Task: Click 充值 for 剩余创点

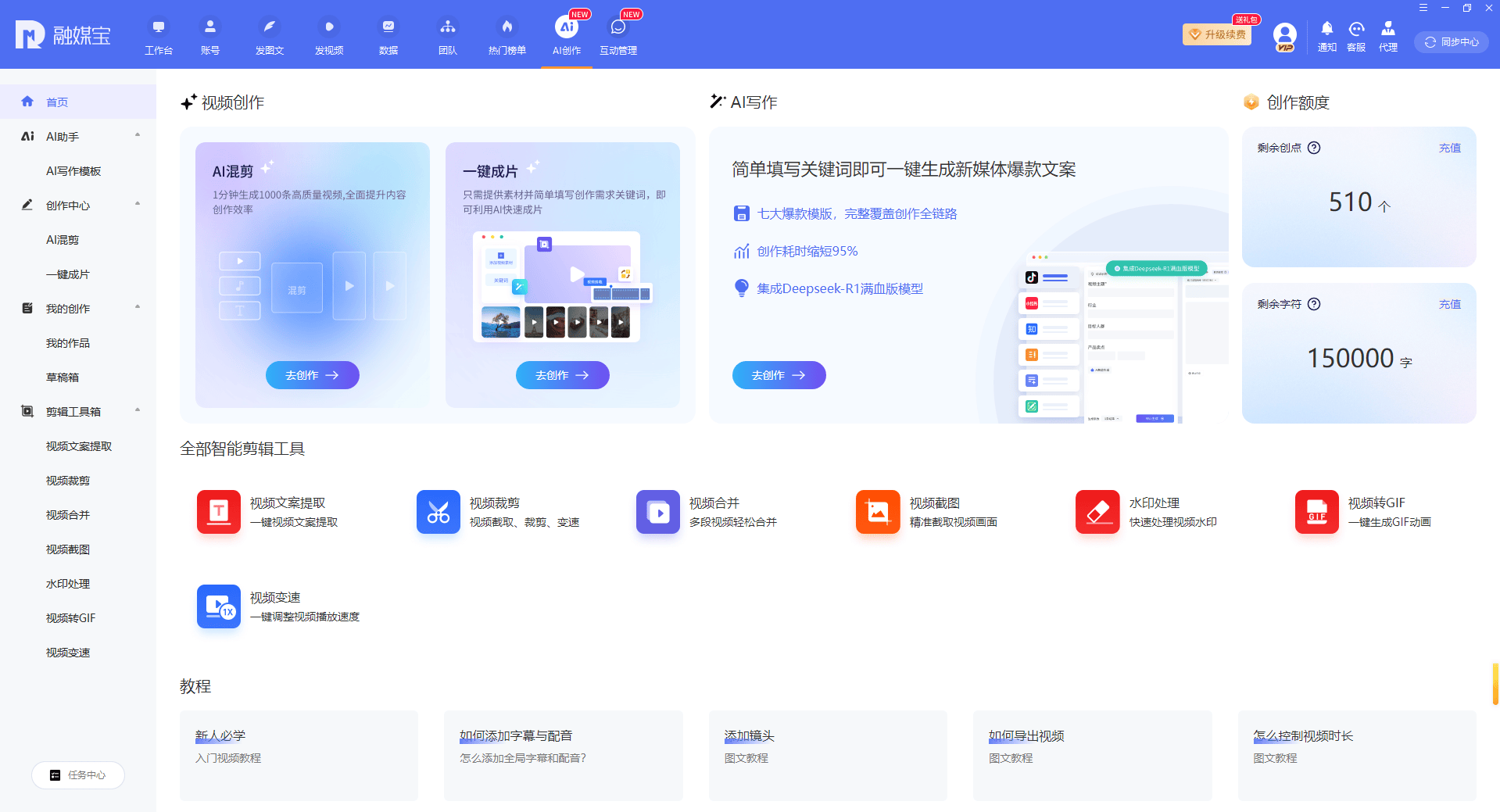Action: 1450,148
